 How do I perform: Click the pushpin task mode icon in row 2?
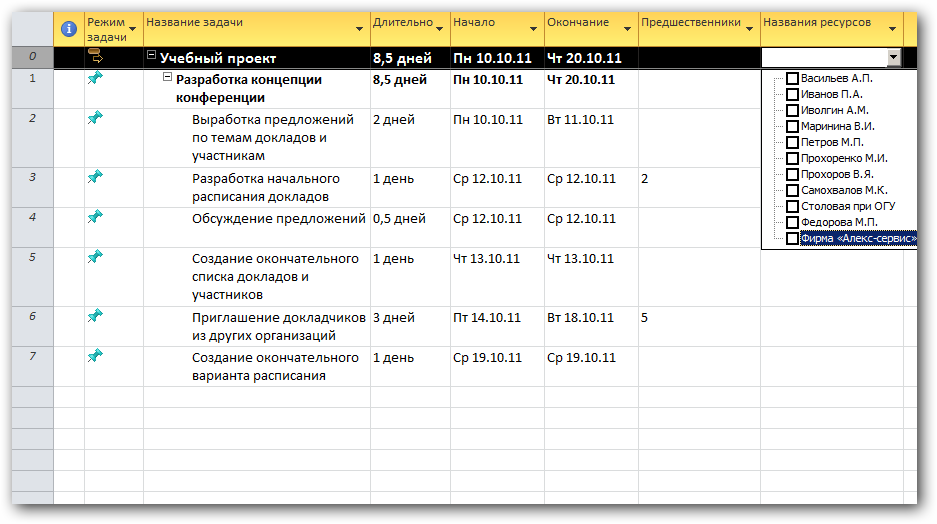(95, 118)
